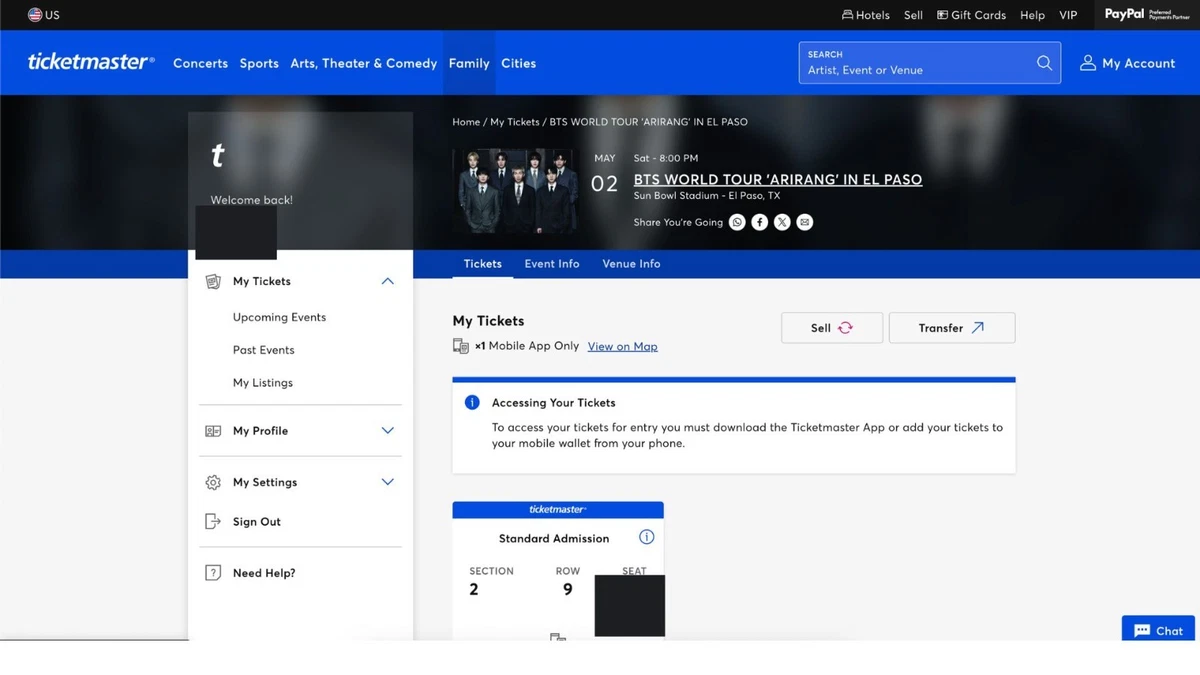Open the Chat button
Viewport: 1200px width, 675px height.
coord(1158,629)
